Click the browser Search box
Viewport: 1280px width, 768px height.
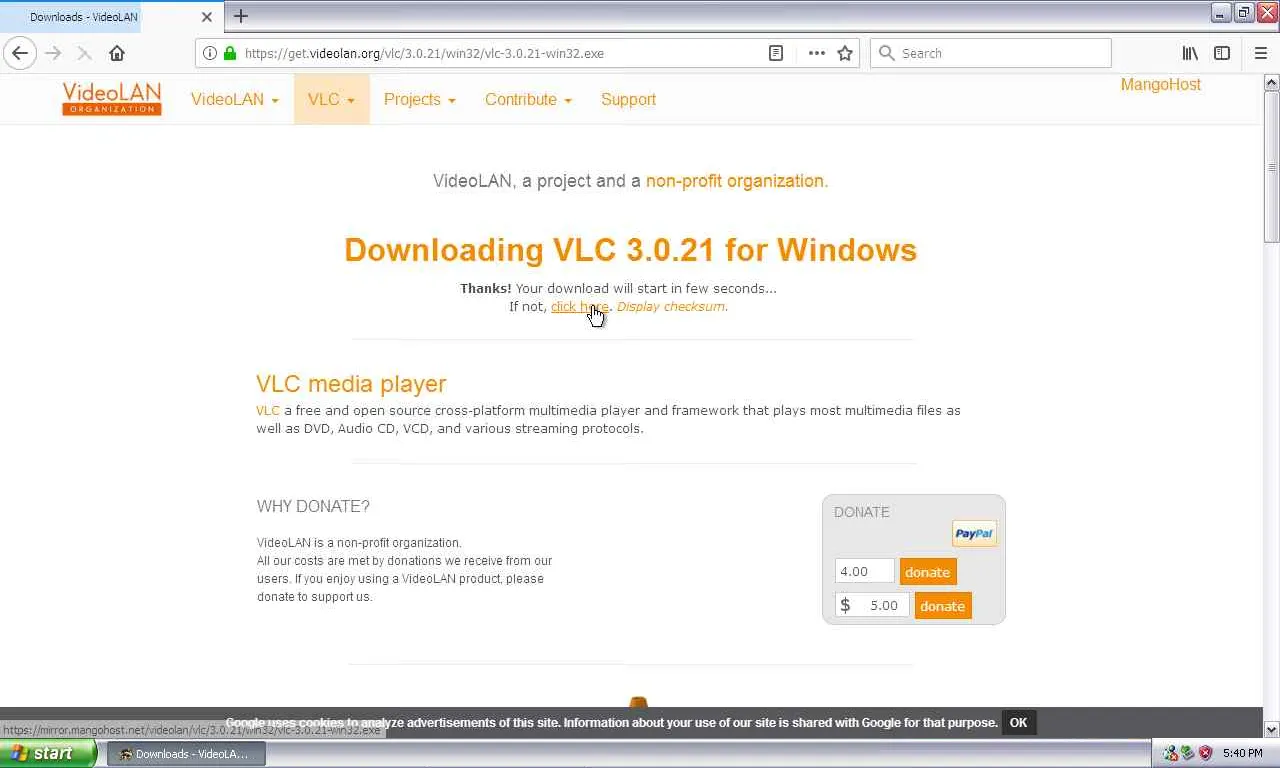tap(991, 53)
